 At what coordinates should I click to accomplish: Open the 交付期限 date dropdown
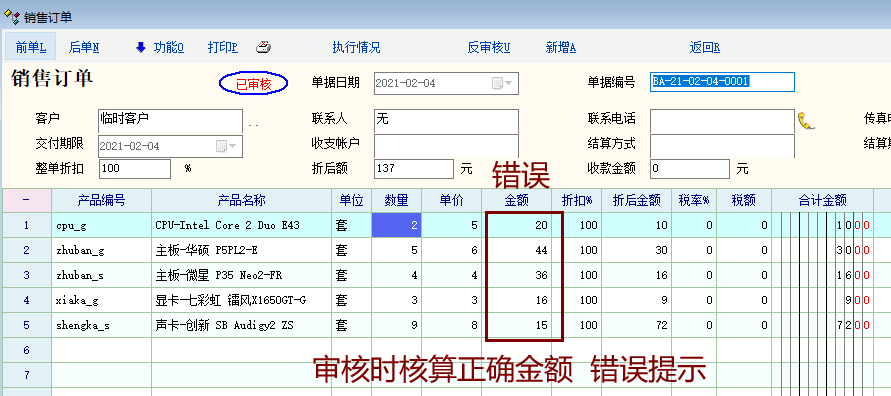click(x=228, y=146)
